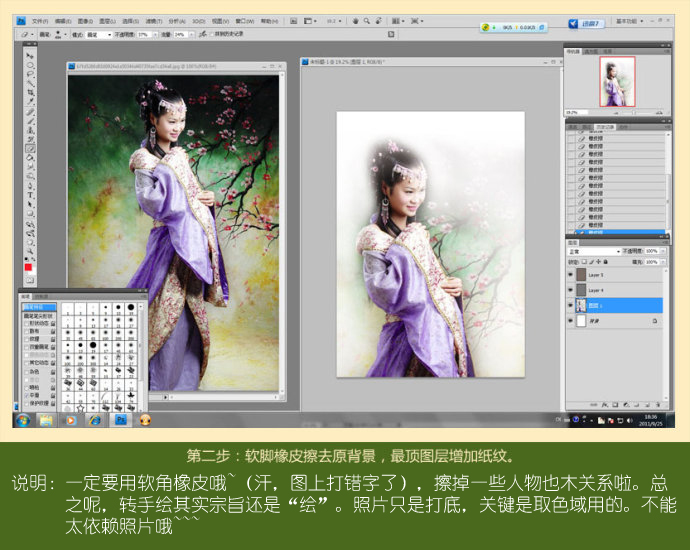
Task: Open the 图像(I) menu
Action: 85,21
